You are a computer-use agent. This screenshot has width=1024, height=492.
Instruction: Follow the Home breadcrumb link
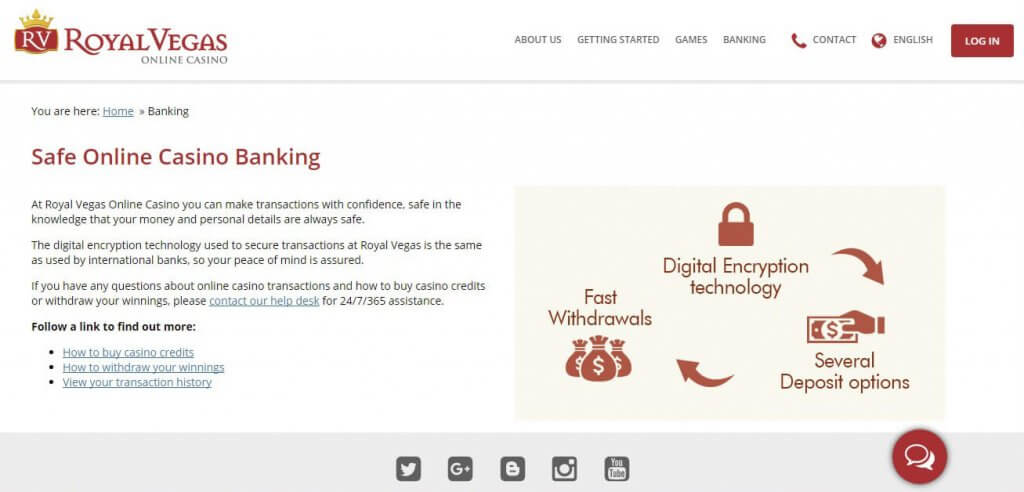(x=118, y=111)
